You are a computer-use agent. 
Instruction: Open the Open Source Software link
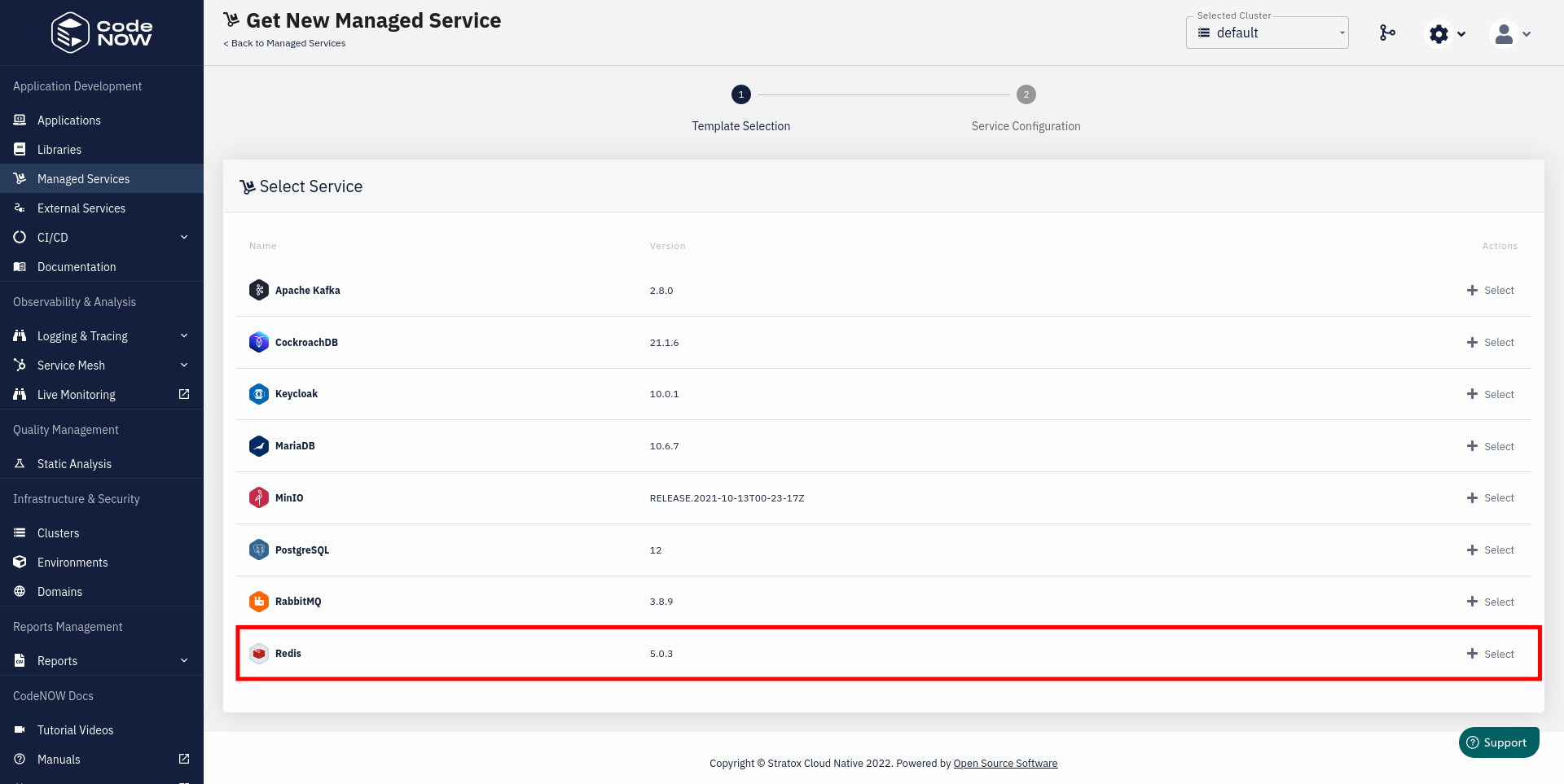[1005, 763]
